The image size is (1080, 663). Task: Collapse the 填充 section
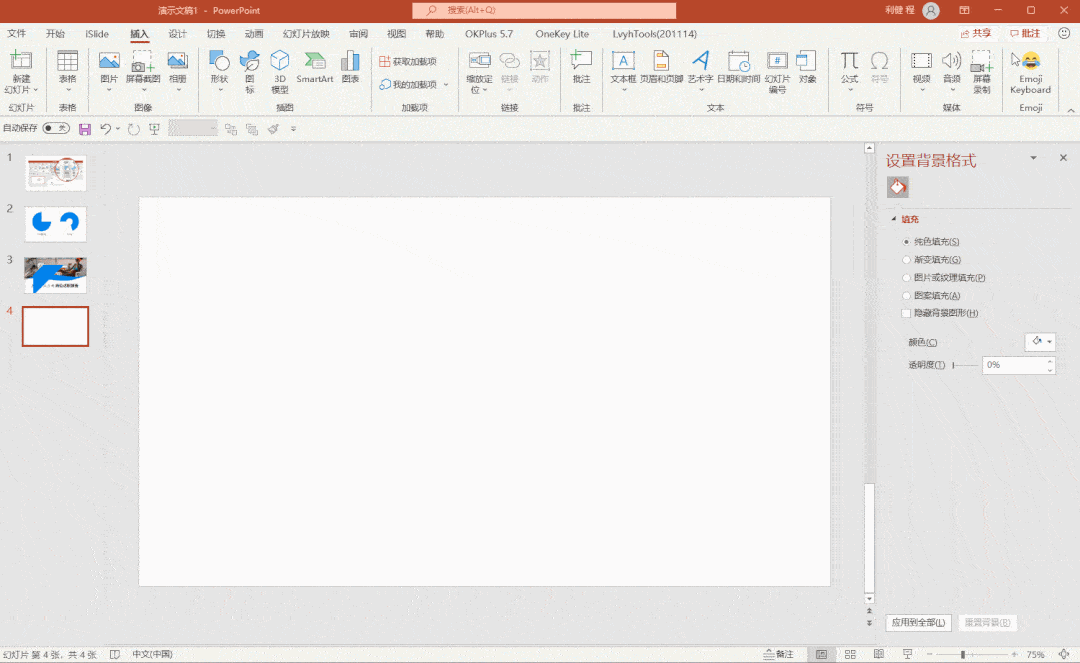[x=894, y=219]
